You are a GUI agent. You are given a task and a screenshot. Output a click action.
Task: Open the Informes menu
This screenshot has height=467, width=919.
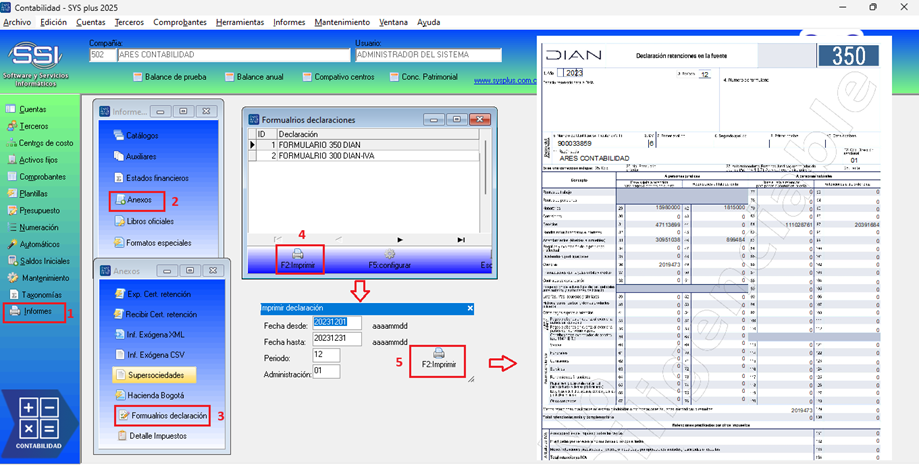pos(290,22)
